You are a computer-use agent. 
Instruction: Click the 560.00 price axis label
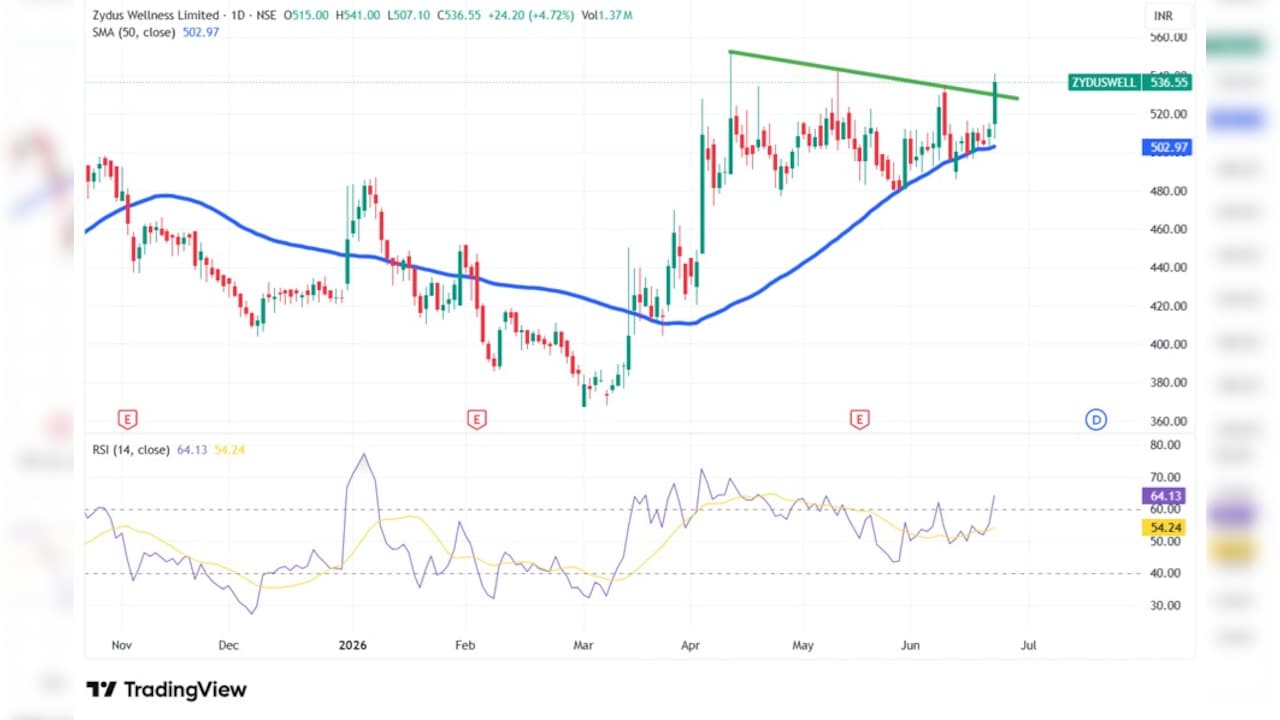(1168, 38)
